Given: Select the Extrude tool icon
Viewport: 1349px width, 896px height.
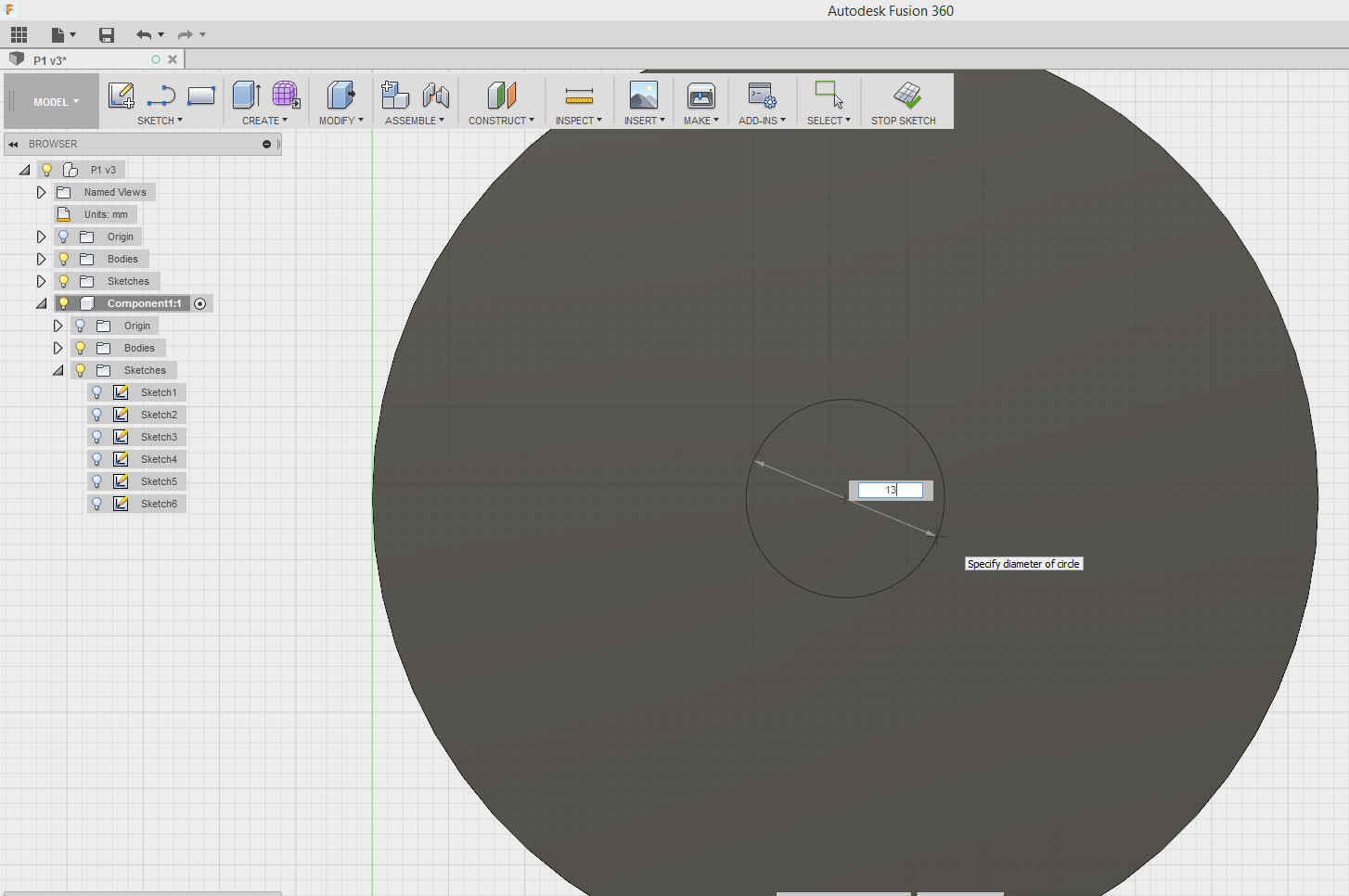Looking at the screenshot, I should (246, 95).
